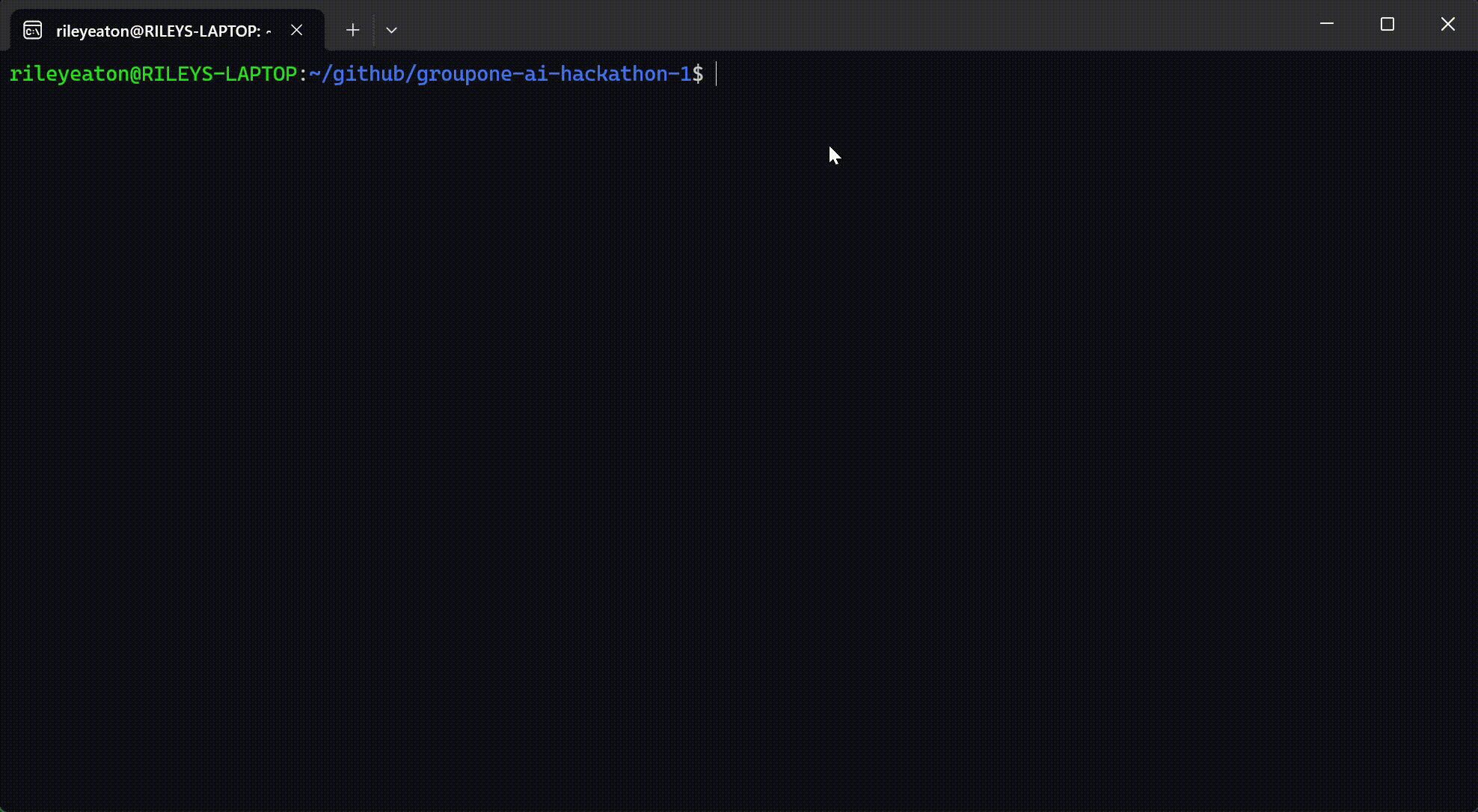This screenshot has width=1478, height=812.
Task: Open a new tab with the plus icon
Action: point(353,30)
